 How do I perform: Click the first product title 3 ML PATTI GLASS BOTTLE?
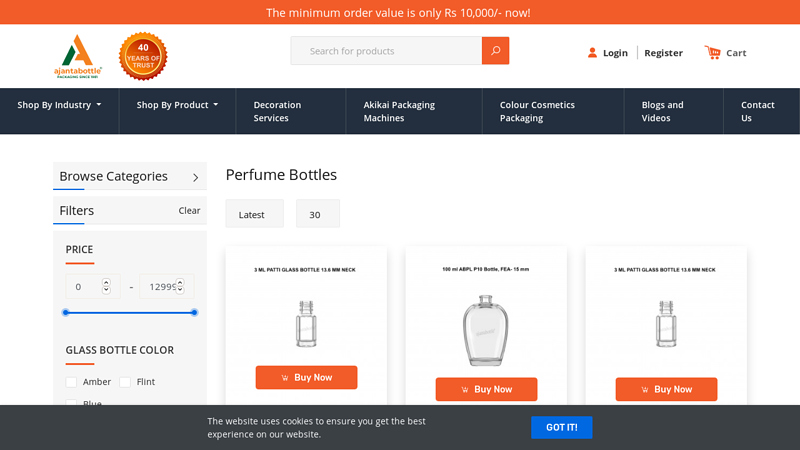pyautogui.click(x=305, y=270)
